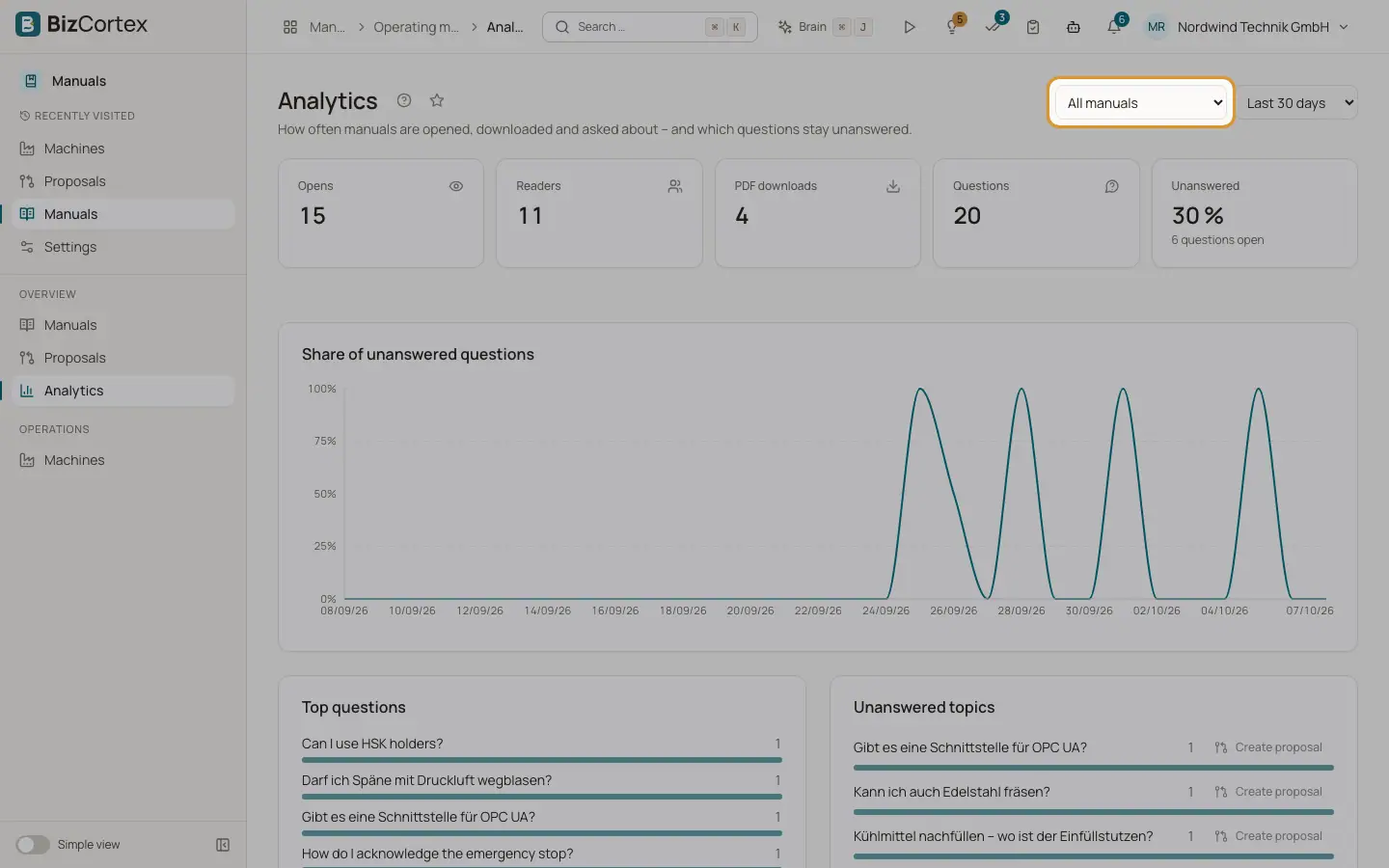Collapse the sidebar with panel icon
The width and height of the screenshot is (1389, 868).
[x=223, y=845]
